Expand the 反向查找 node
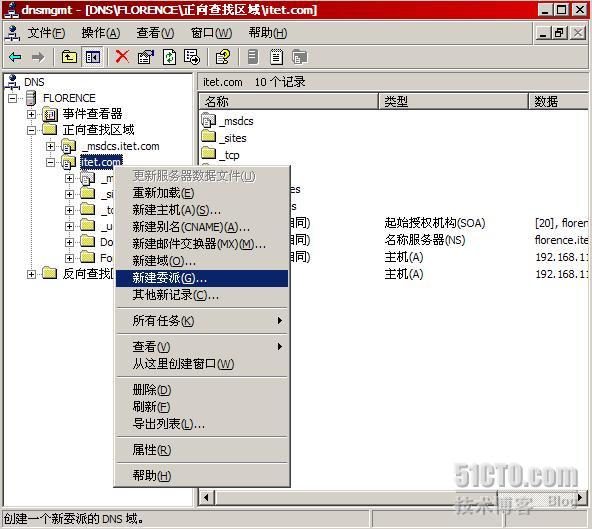Screen dimensions: 592x529 31,274
